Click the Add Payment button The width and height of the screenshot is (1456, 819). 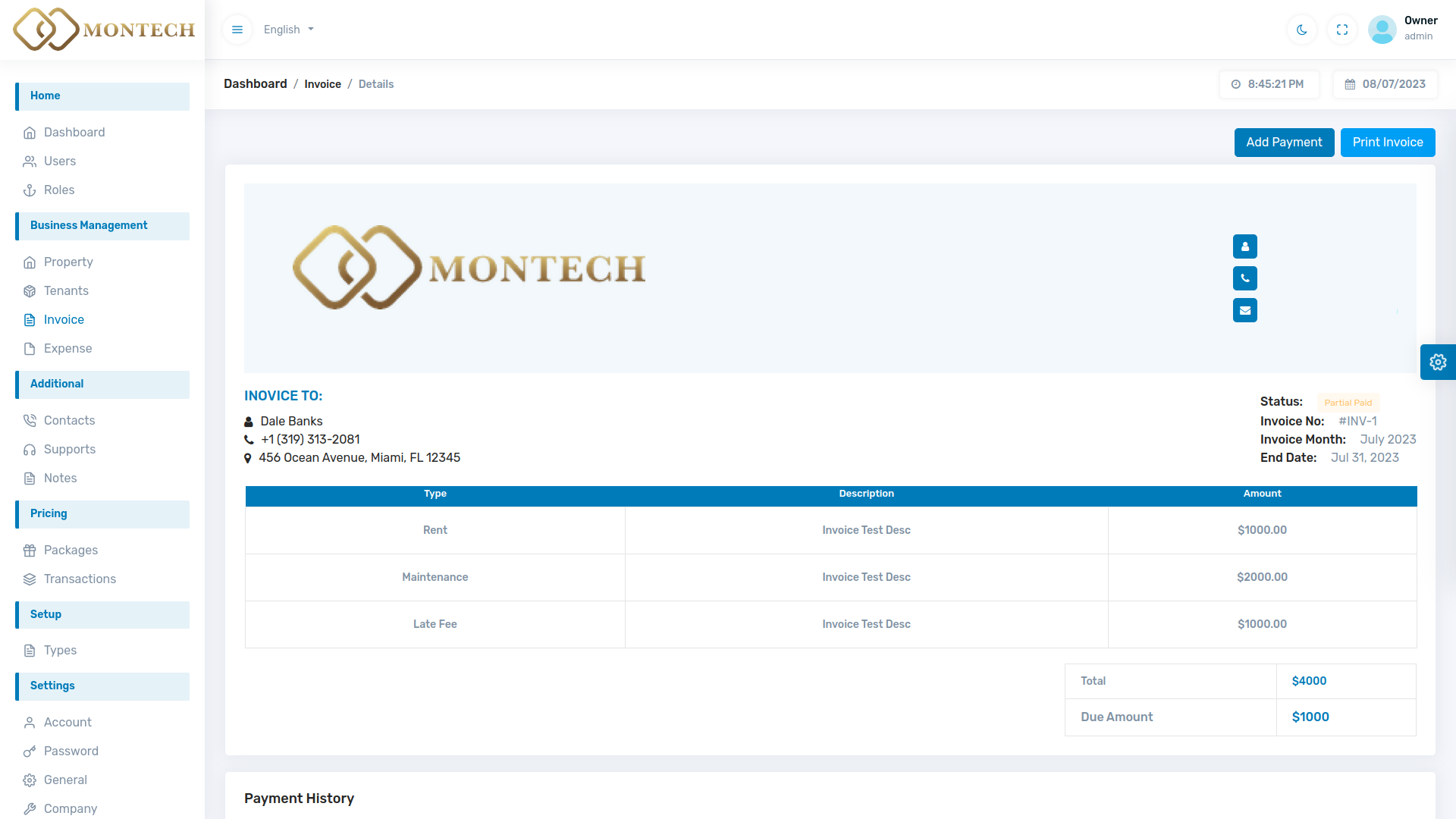1284,143
